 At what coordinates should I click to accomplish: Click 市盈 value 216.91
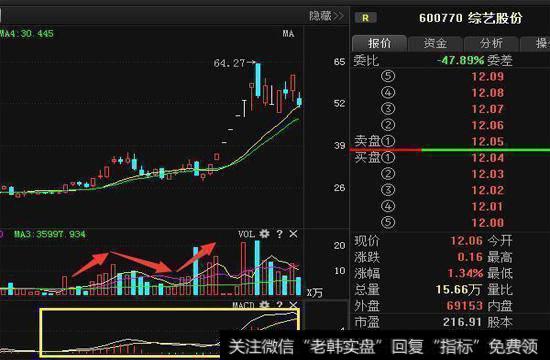point(463,322)
